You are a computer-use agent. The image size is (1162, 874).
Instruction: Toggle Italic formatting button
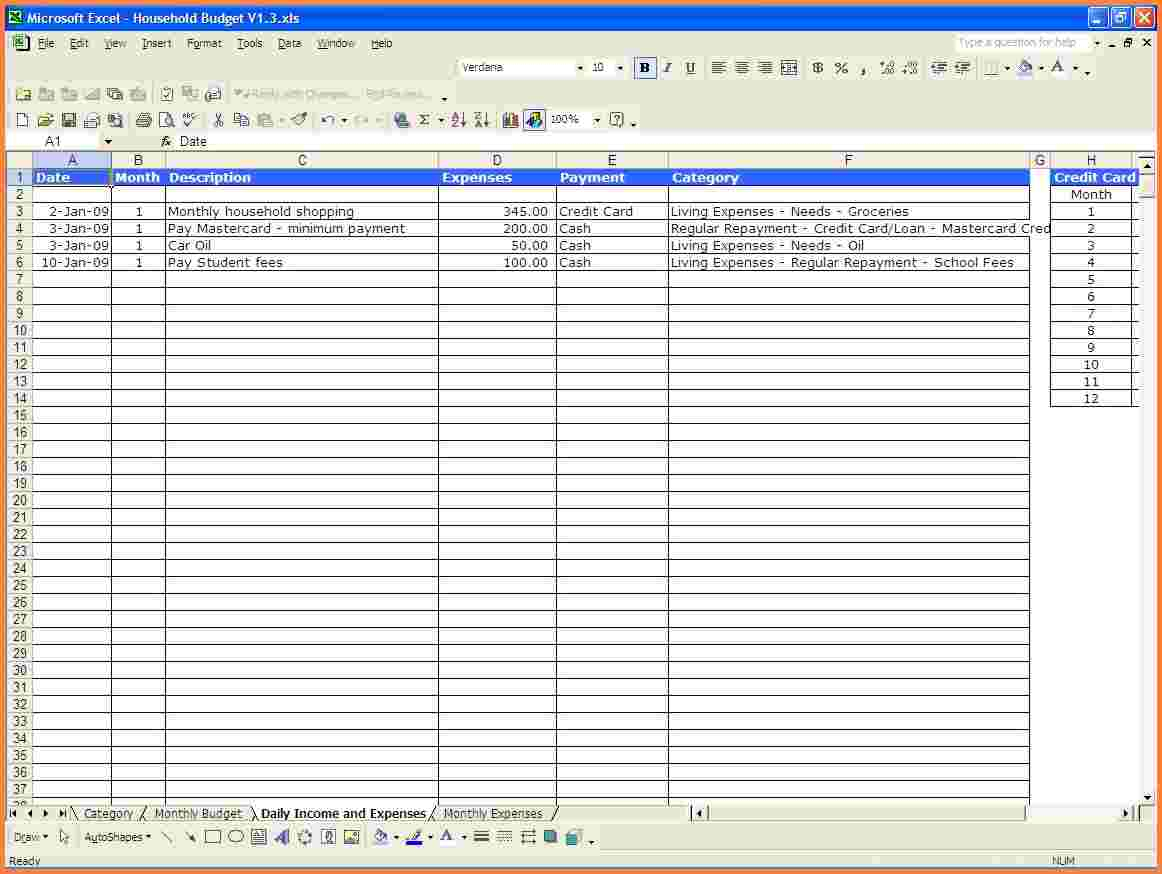tap(667, 68)
